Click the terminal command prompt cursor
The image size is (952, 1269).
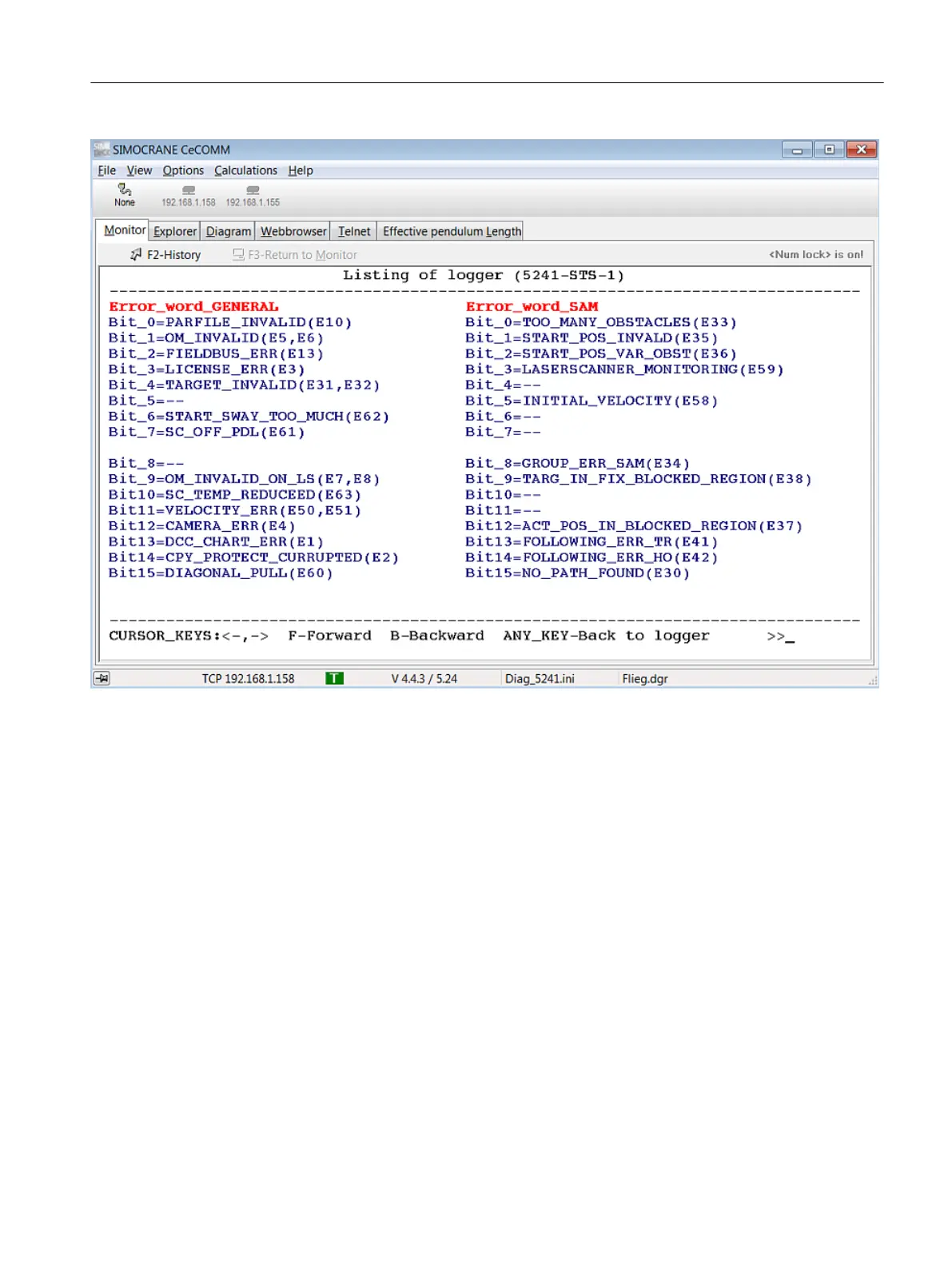pos(790,637)
